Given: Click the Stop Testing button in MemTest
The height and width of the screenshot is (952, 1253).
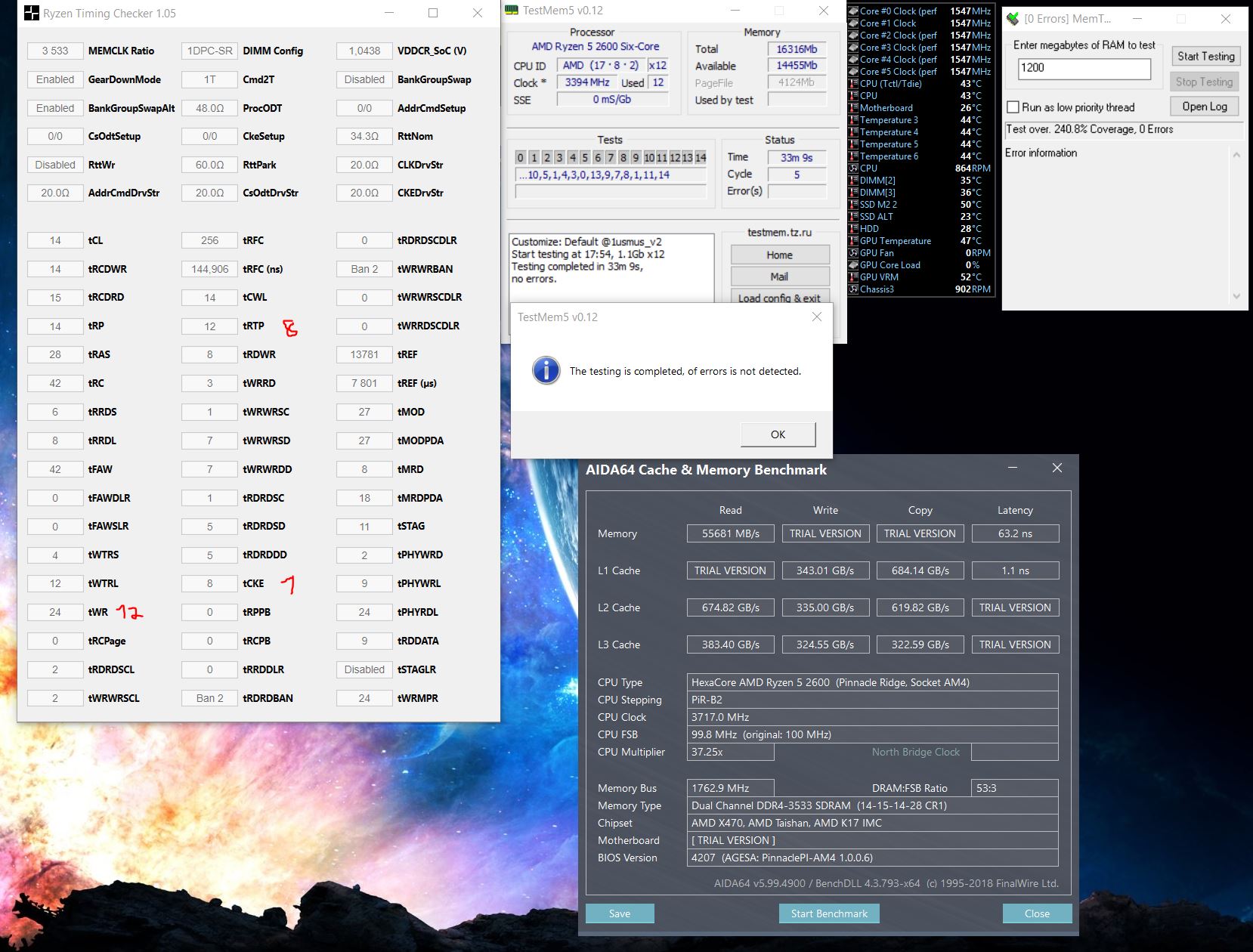Looking at the screenshot, I should coord(1205,82).
